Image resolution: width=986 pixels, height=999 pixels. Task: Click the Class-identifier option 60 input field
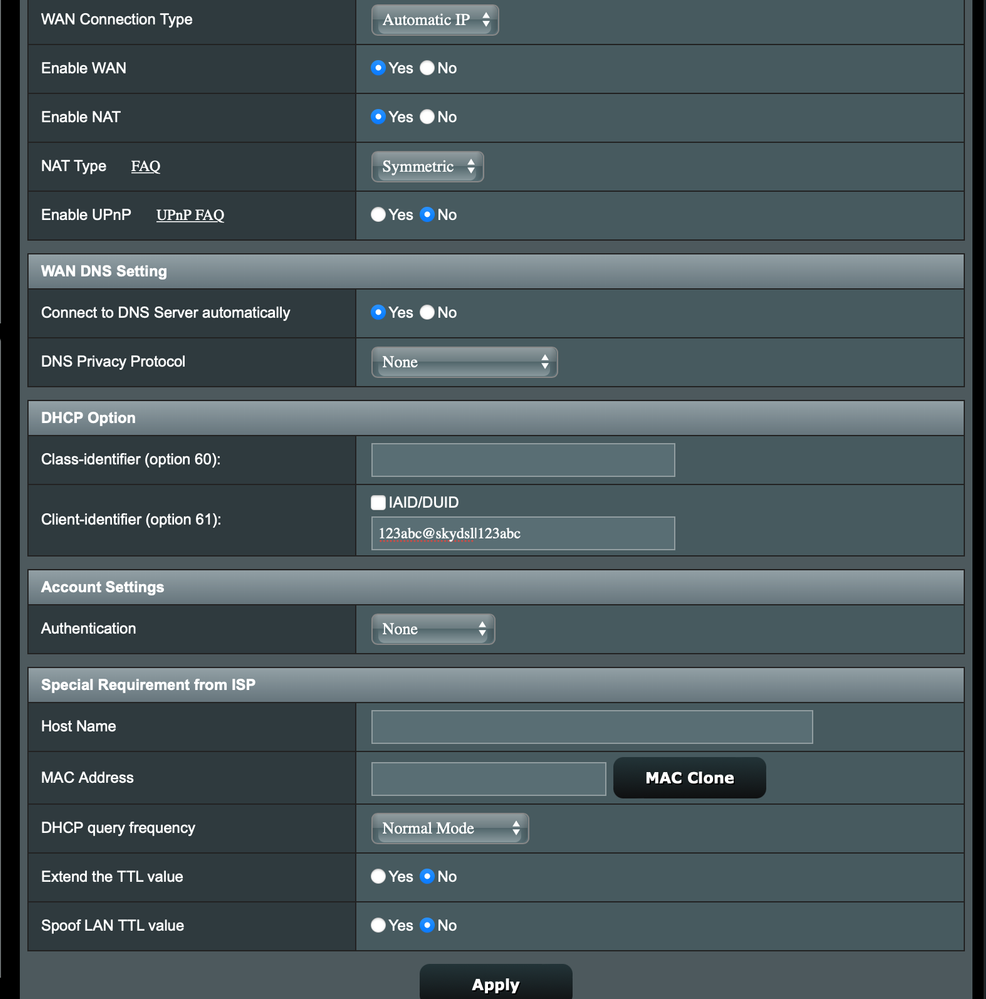[522, 459]
